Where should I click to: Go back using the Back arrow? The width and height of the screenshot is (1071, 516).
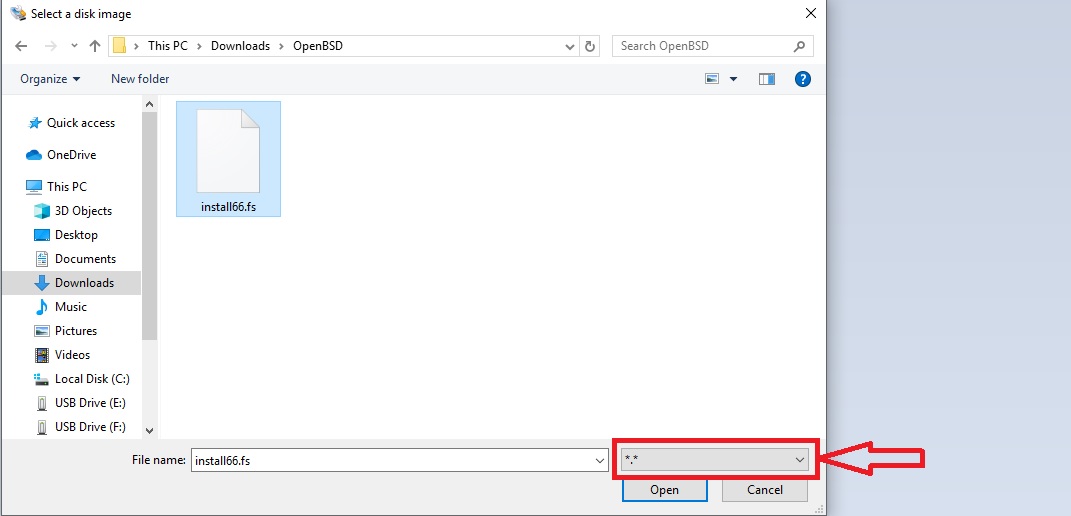(x=21, y=46)
